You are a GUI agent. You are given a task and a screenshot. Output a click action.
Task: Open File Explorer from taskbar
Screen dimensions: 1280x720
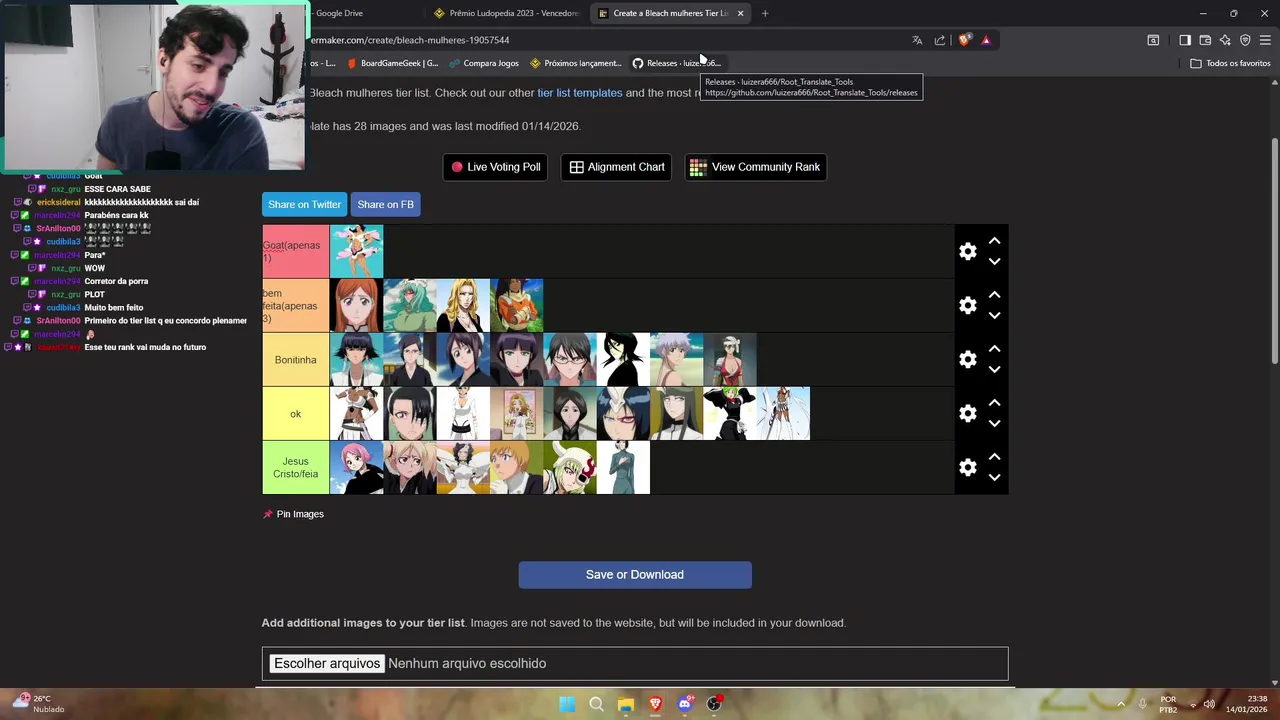[x=626, y=704]
